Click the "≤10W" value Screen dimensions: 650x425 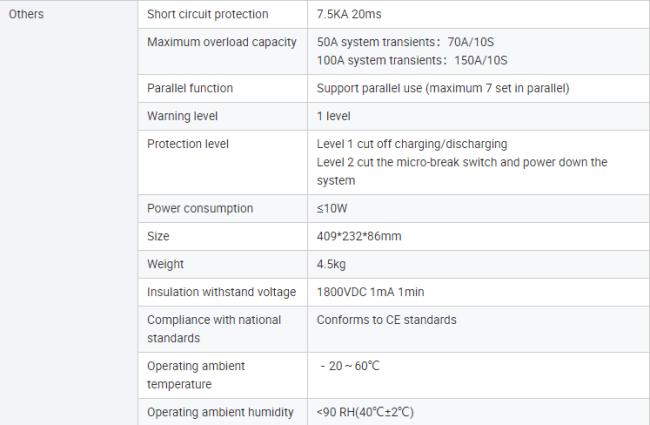pos(333,208)
